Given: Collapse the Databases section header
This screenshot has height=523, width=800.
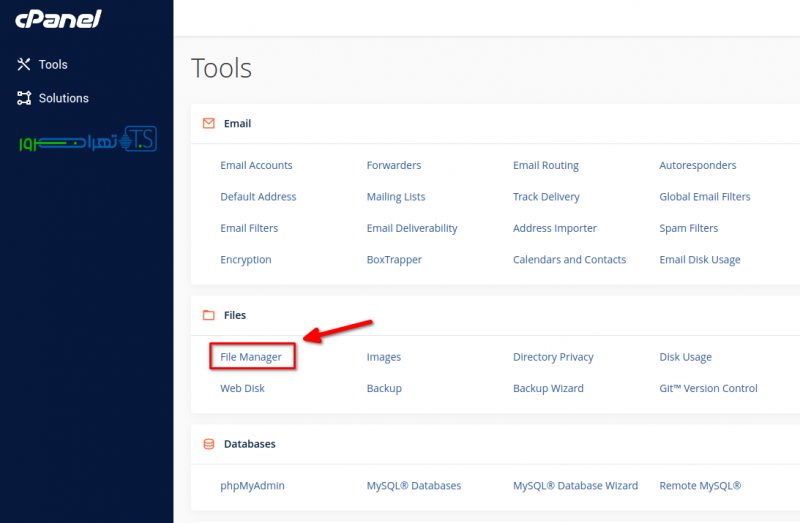Looking at the screenshot, I should [249, 444].
